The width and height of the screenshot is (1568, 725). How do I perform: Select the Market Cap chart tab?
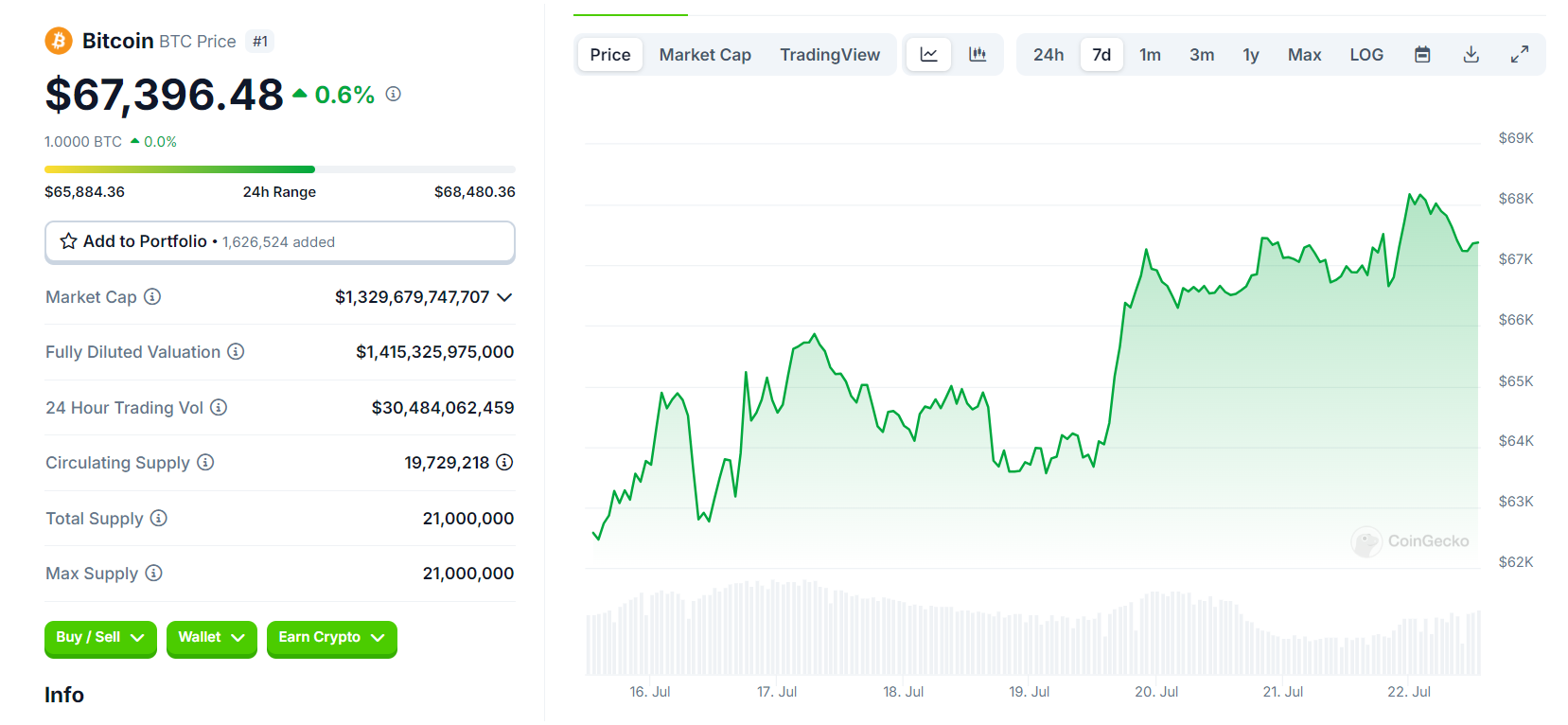(705, 55)
